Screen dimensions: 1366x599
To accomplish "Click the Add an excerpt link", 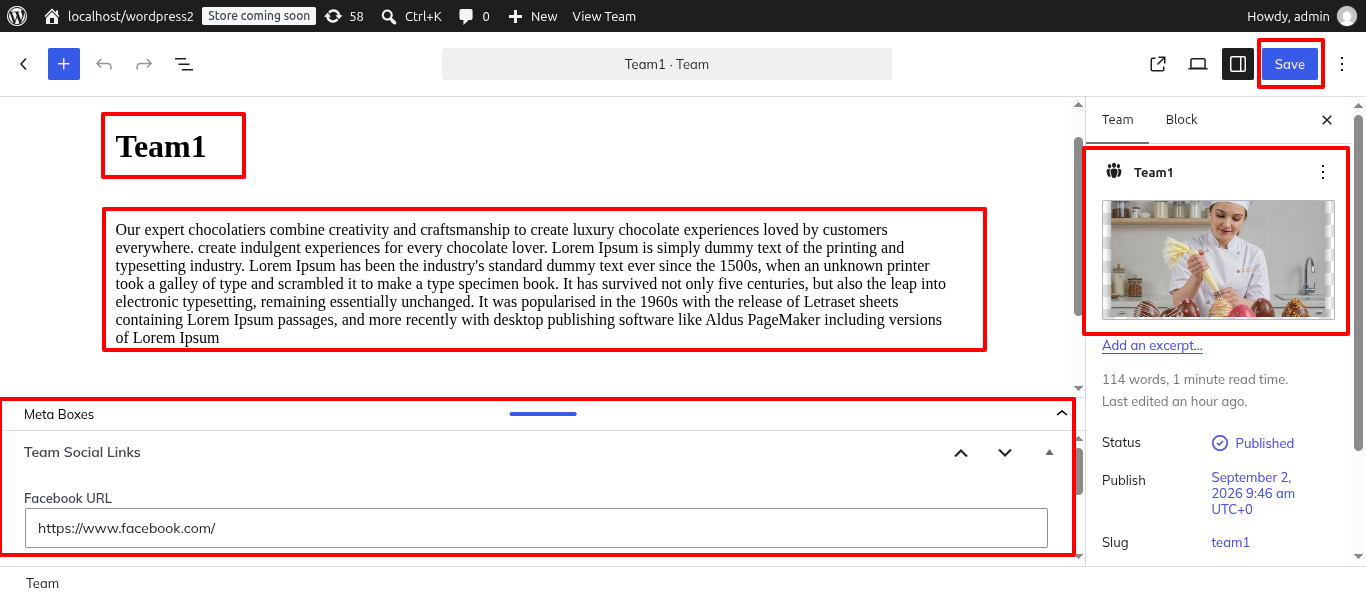I will [1152, 346].
